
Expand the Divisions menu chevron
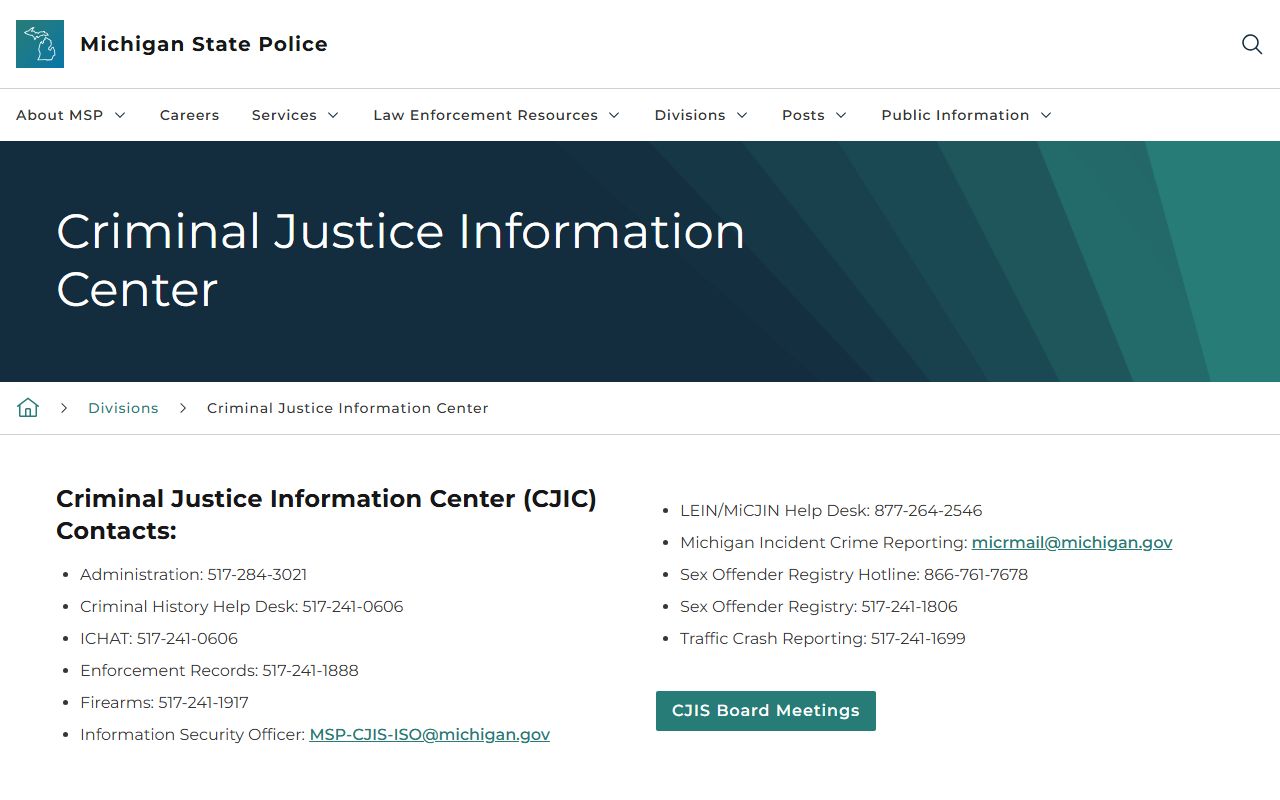click(x=742, y=115)
